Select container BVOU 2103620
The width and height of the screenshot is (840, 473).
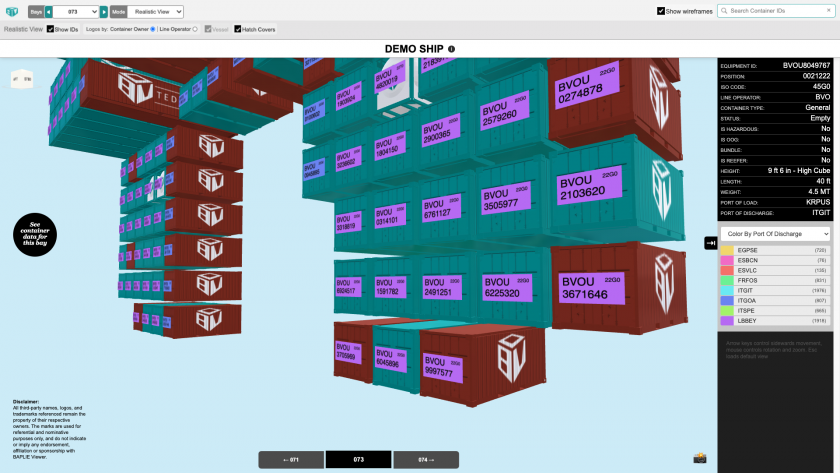click(x=588, y=186)
